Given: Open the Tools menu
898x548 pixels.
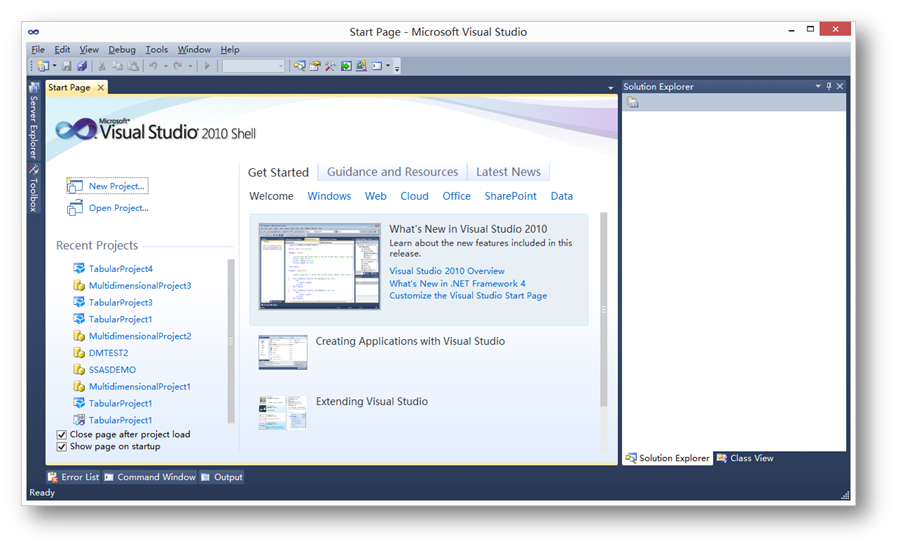Looking at the screenshot, I should (156, 50).
